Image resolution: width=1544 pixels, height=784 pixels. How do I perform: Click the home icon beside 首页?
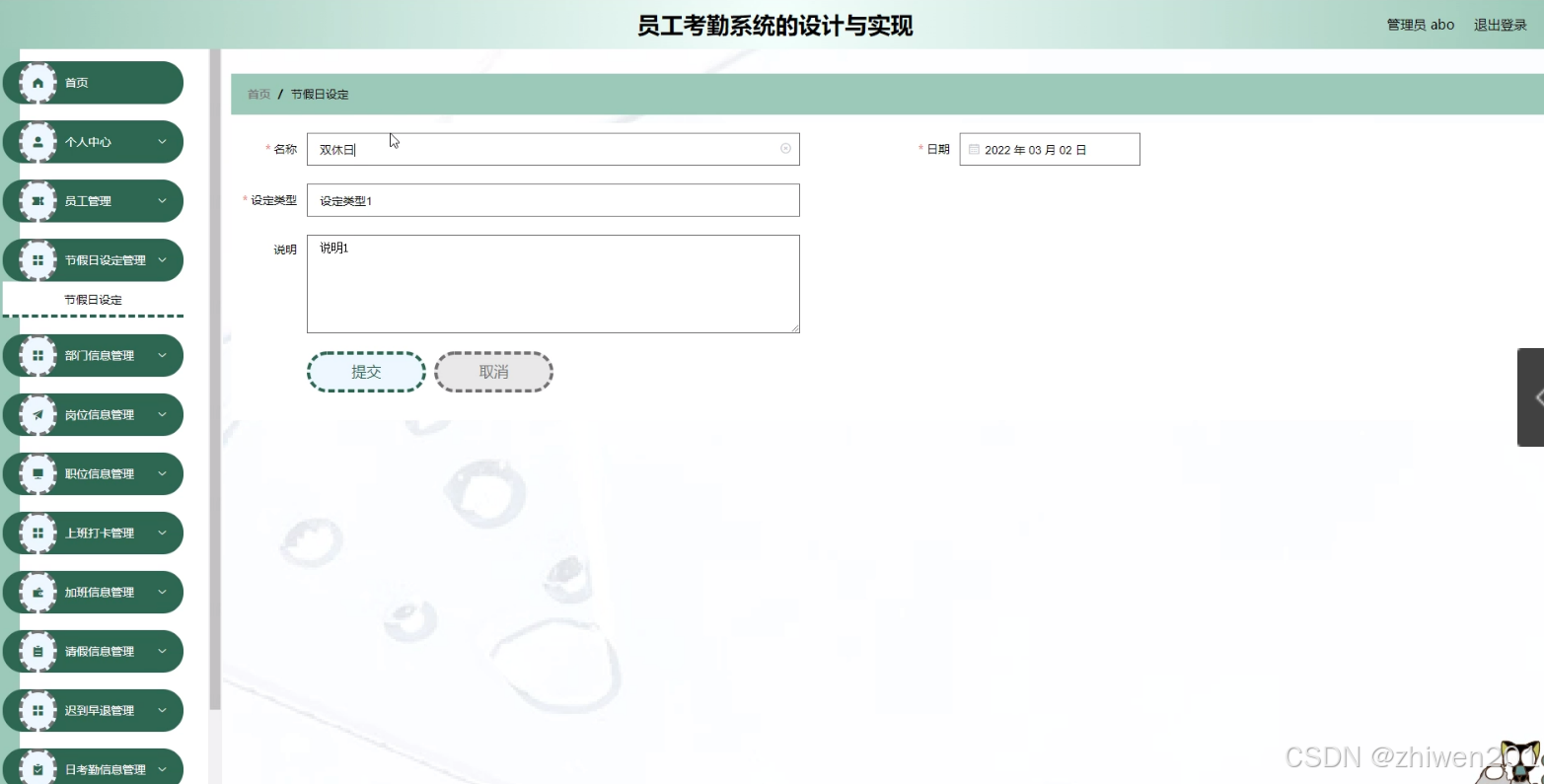pyautogui.click(x=38, y=83)
